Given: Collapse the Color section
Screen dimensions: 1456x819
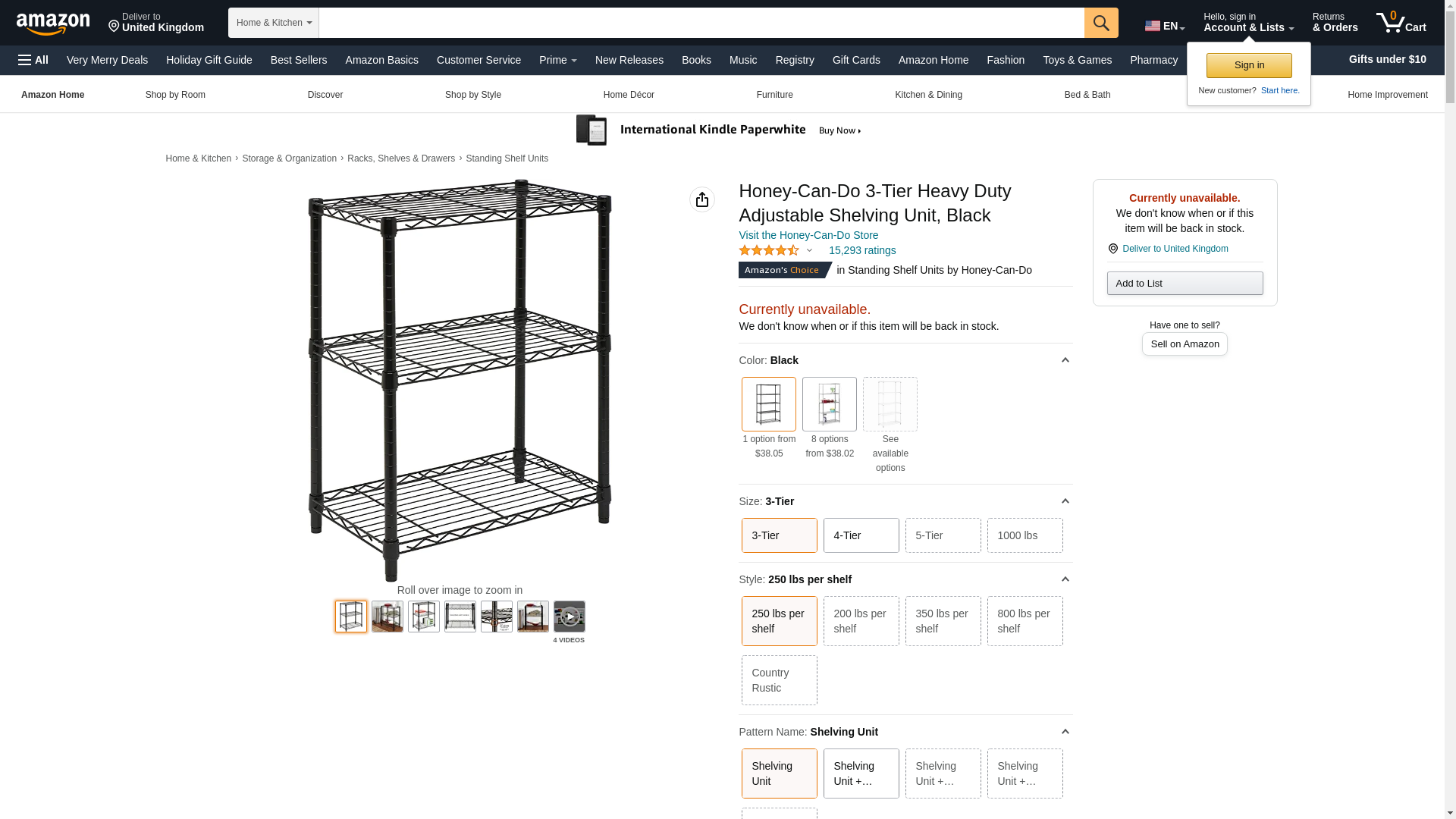Looking at the screenshot, I should pos(1065,360).
